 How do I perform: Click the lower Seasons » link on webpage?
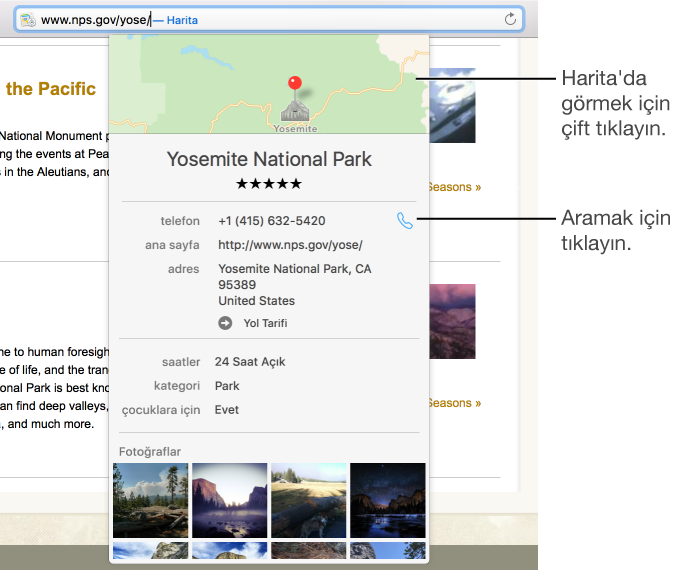pos(455,403)
